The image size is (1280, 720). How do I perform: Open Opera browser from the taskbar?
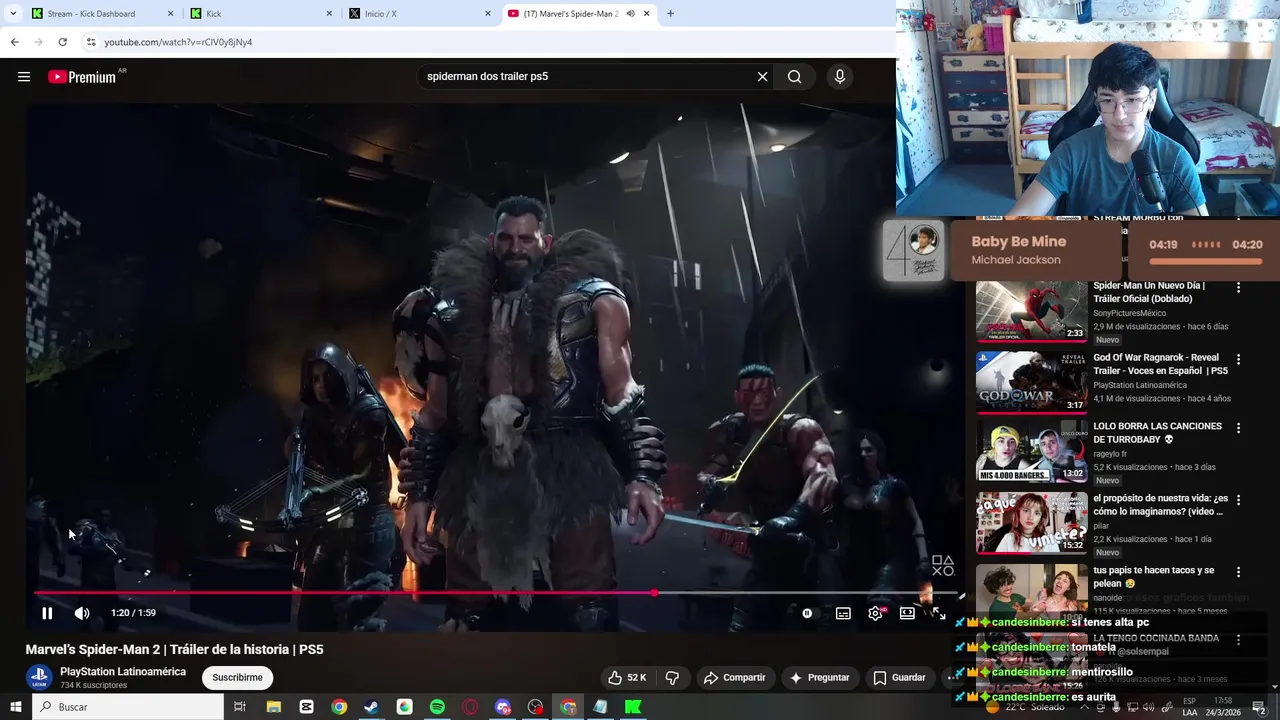pyautogui.click(x=470, y=707)
